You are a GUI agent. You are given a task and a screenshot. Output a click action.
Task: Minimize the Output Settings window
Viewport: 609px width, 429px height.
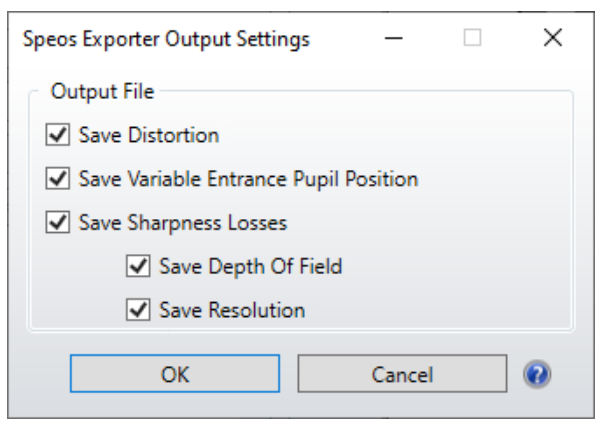pos(393,38)
